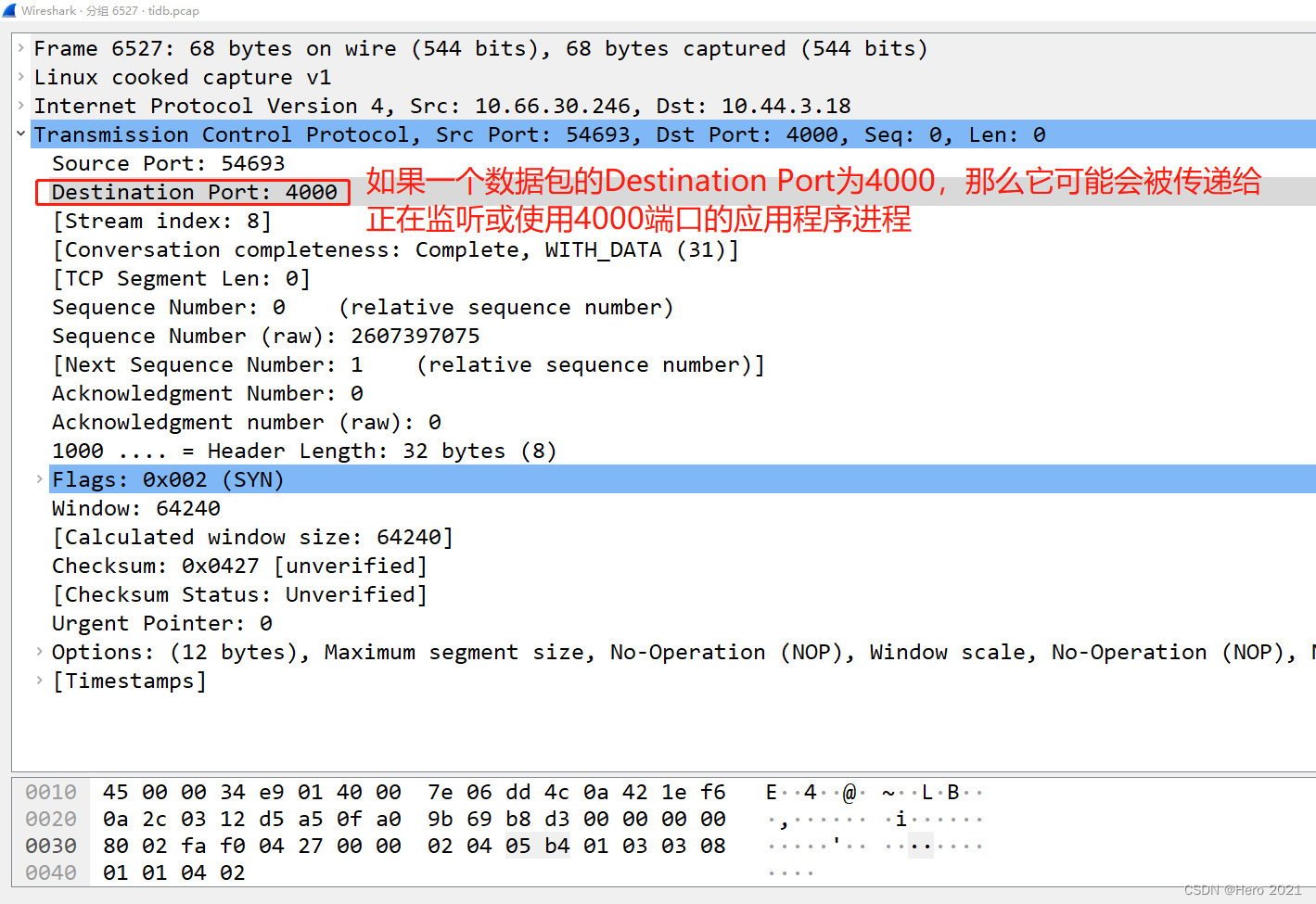Click ASCII column of row 0010
Image resolution: width=1316 pixels, height=904 pixels.
tap(874, 792)
